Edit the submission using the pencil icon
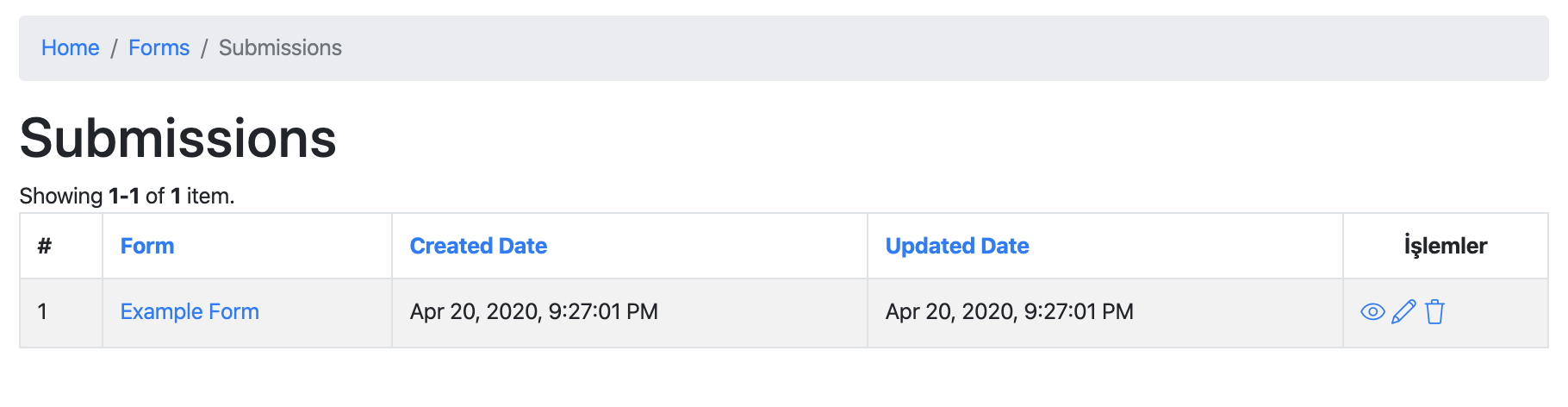 click(1403, 312)
